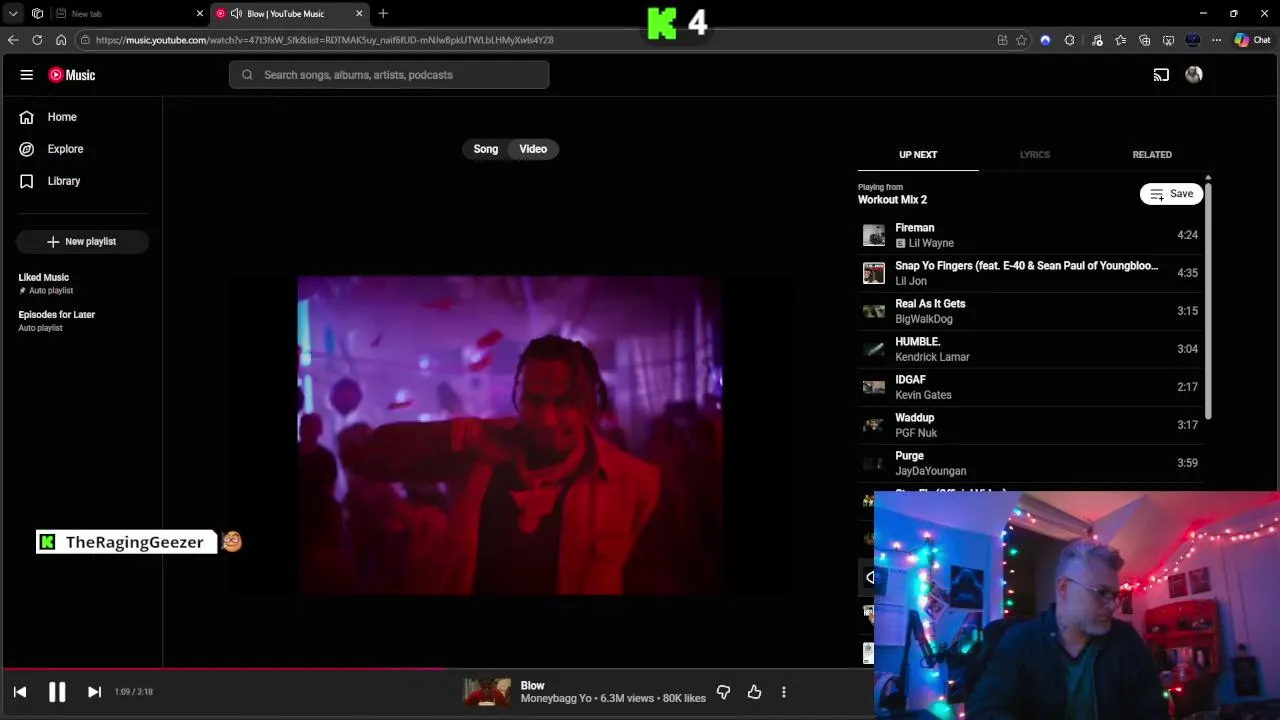Click the red song progress bar
The height and width of the screenshot is (720, 1280).
click(224, 669)
